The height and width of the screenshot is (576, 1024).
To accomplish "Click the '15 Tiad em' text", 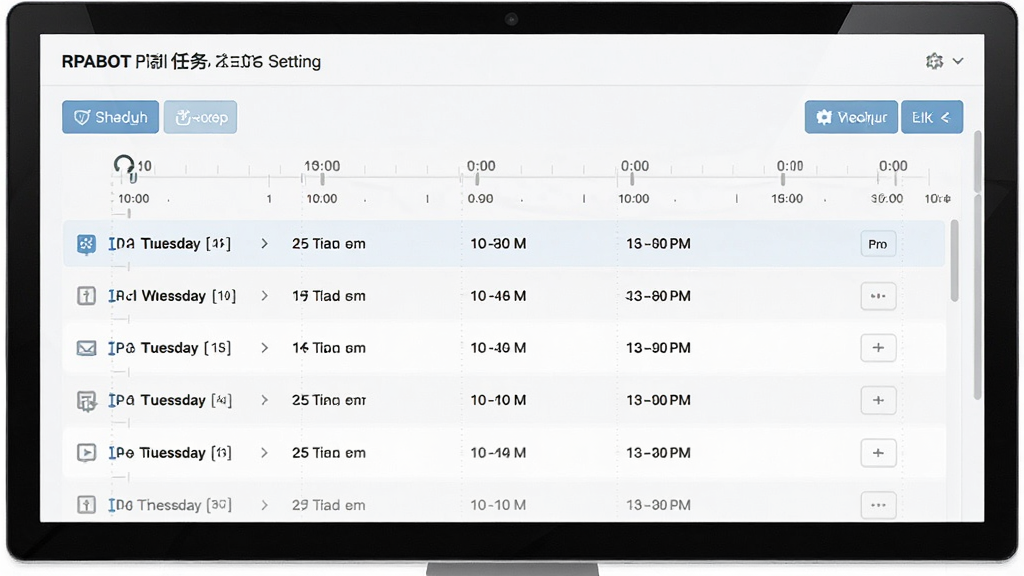I will (328, 296).
